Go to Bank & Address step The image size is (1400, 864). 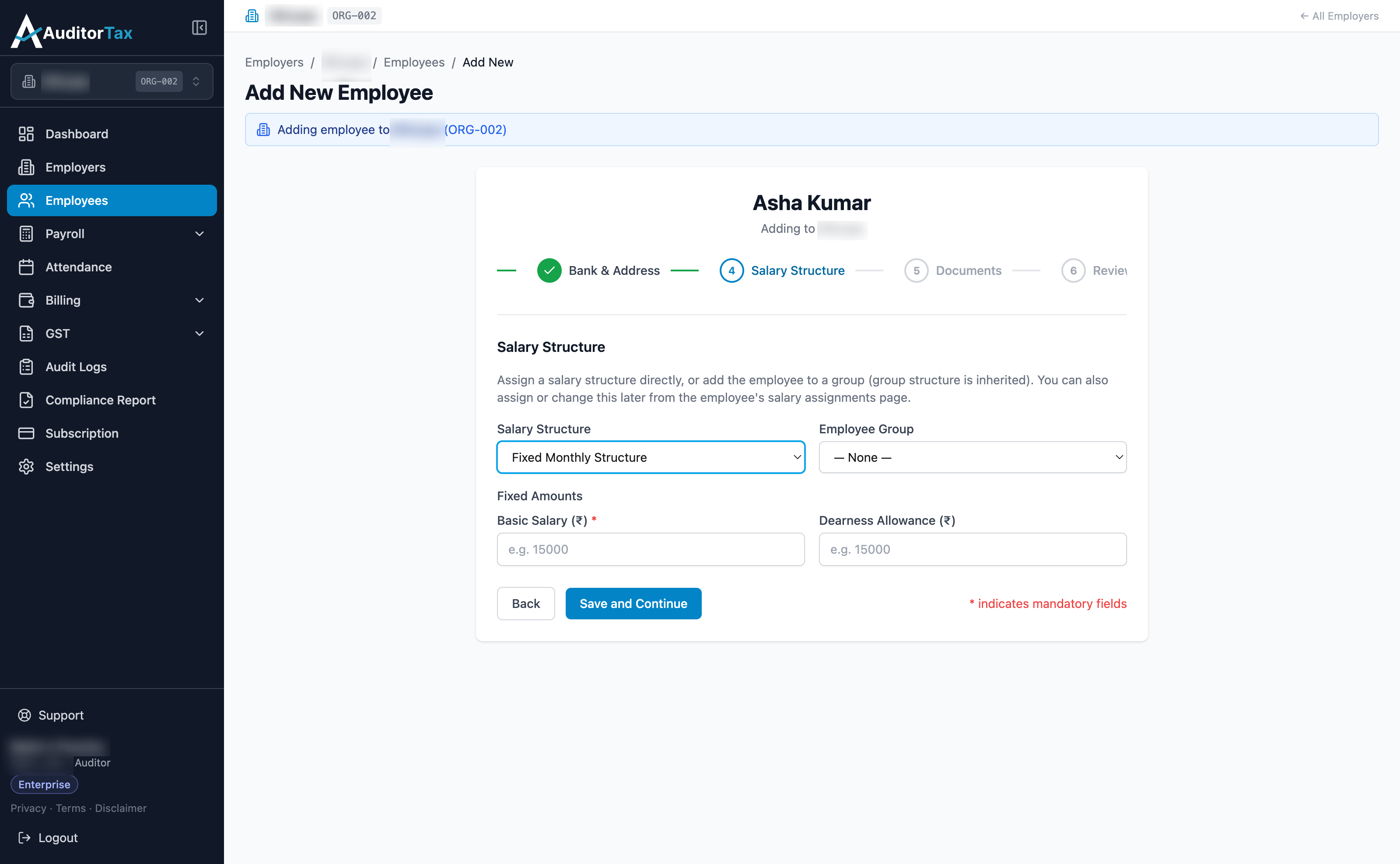598,270
